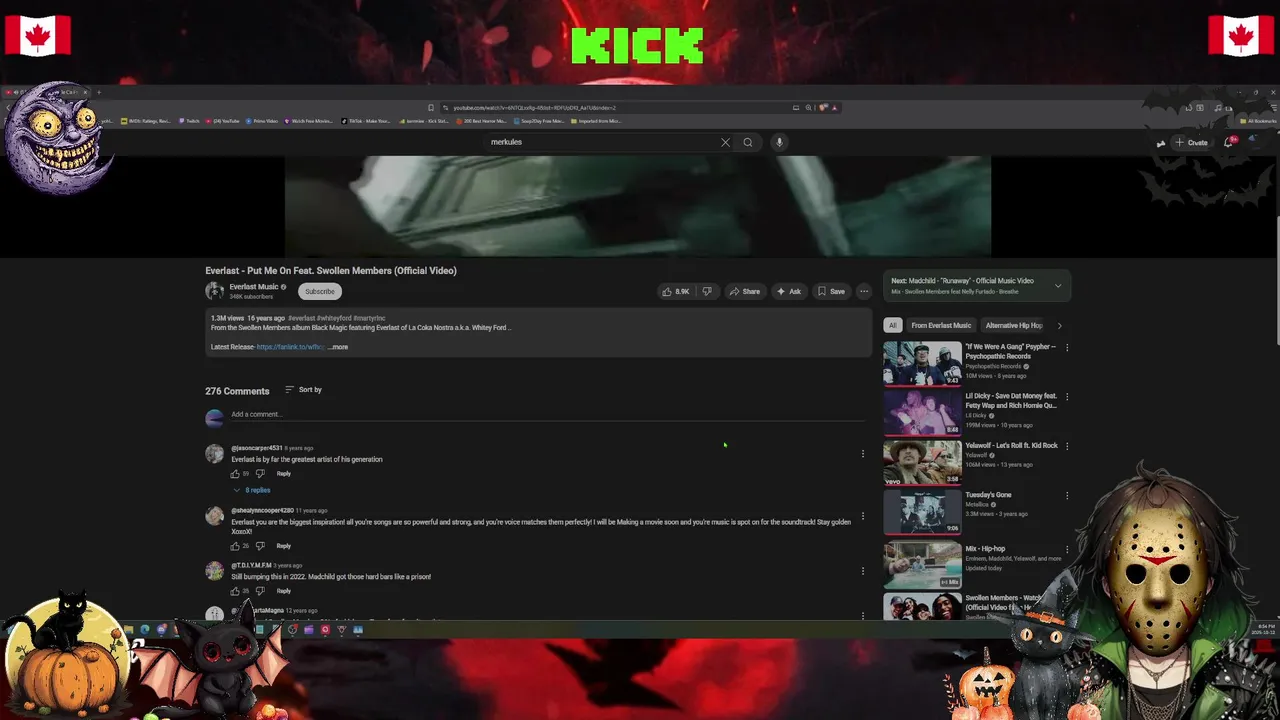Clear the YouTube search box text
Viewport: 1280px width, 720px height.
(725, 142)
